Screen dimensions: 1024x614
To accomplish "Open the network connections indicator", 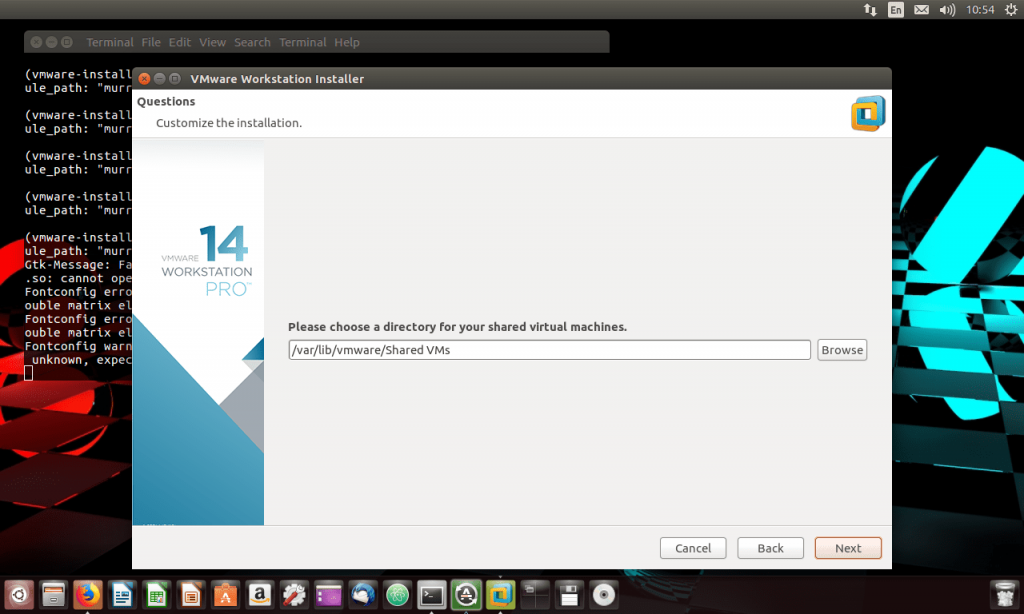I will pos(870,10).
